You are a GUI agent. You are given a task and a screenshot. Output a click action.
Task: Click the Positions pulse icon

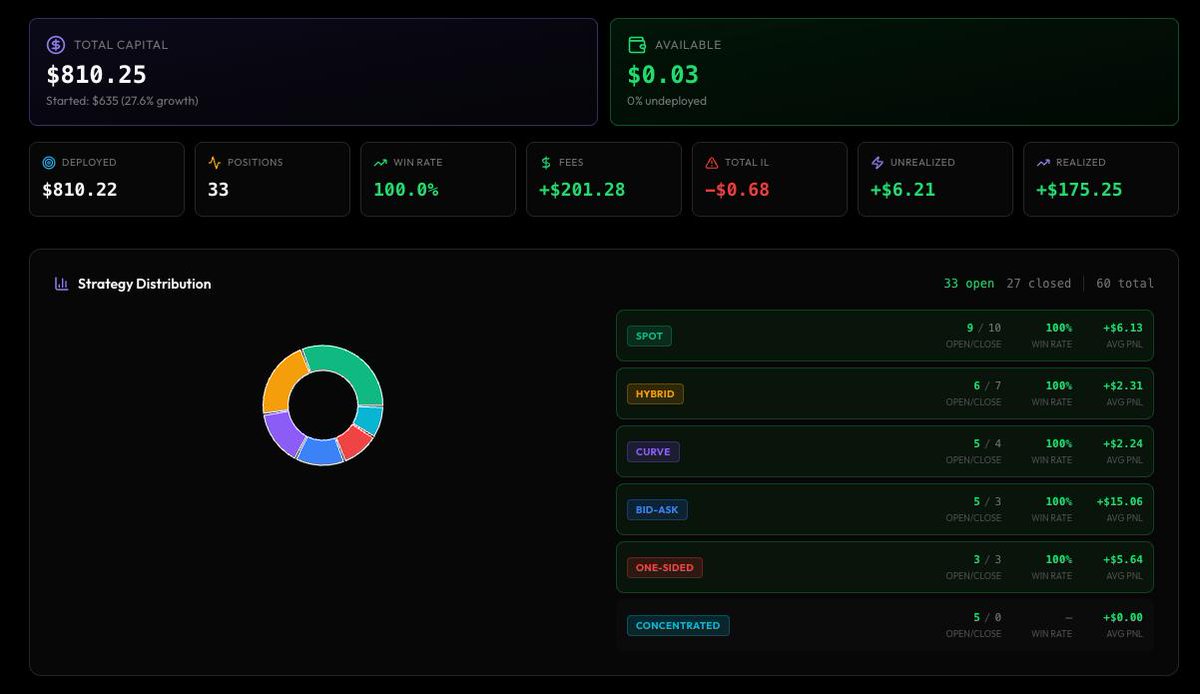(x=215, y=162)
